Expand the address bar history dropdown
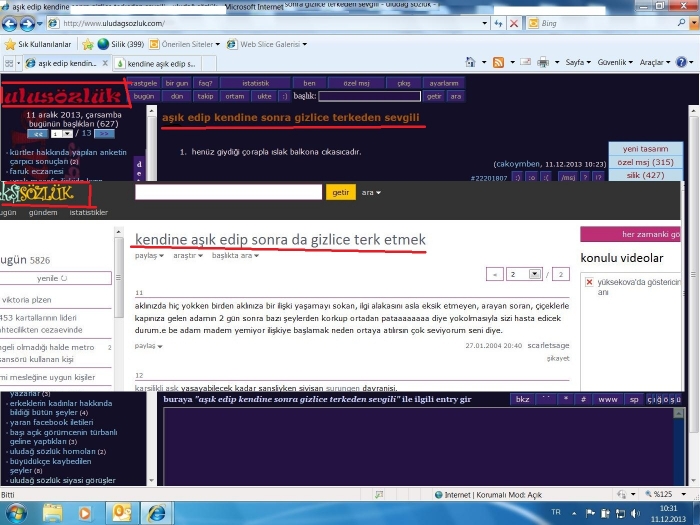This screenshot has height=525, width=700. pos(484,23)
